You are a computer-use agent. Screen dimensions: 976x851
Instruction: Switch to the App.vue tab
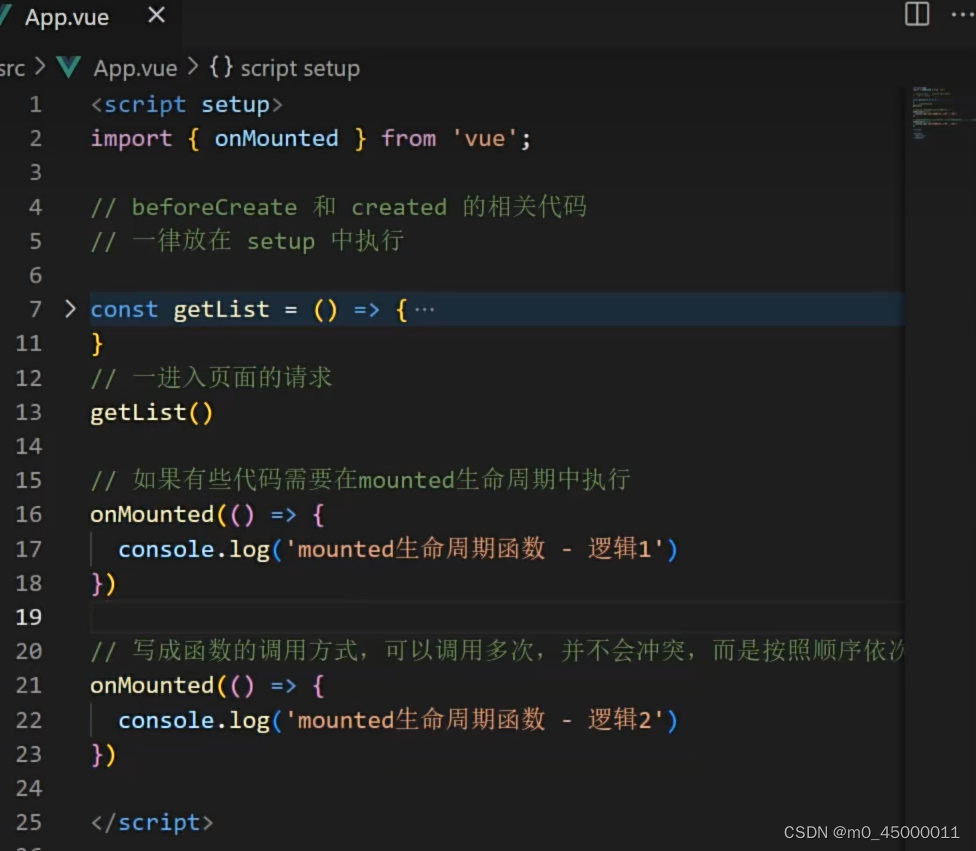(x=67, y=16)
